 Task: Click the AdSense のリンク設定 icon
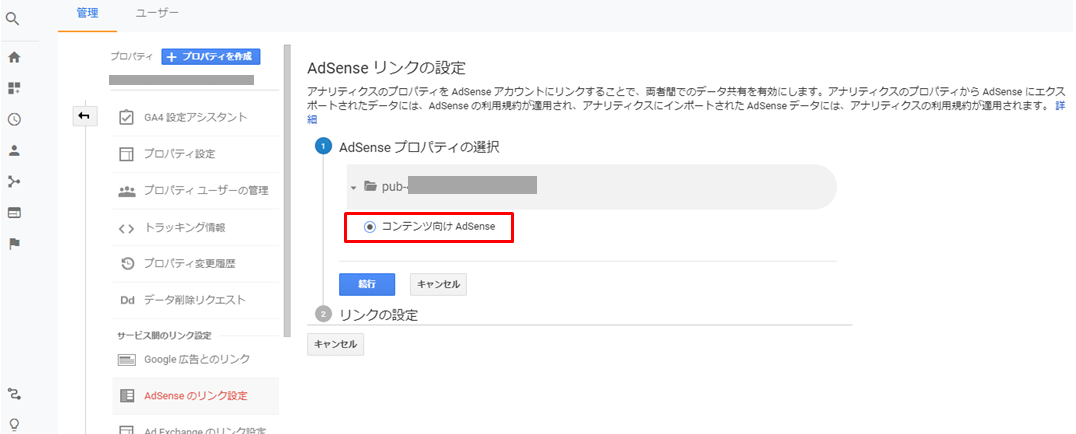click(126, 396)
